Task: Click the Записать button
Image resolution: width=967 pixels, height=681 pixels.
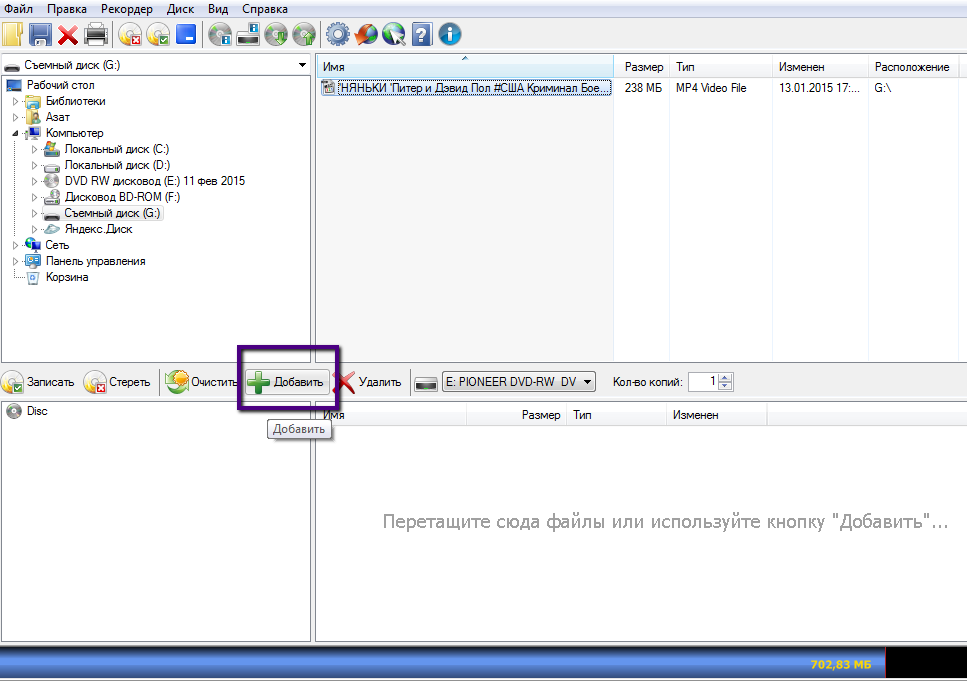Action: point(39,382)
